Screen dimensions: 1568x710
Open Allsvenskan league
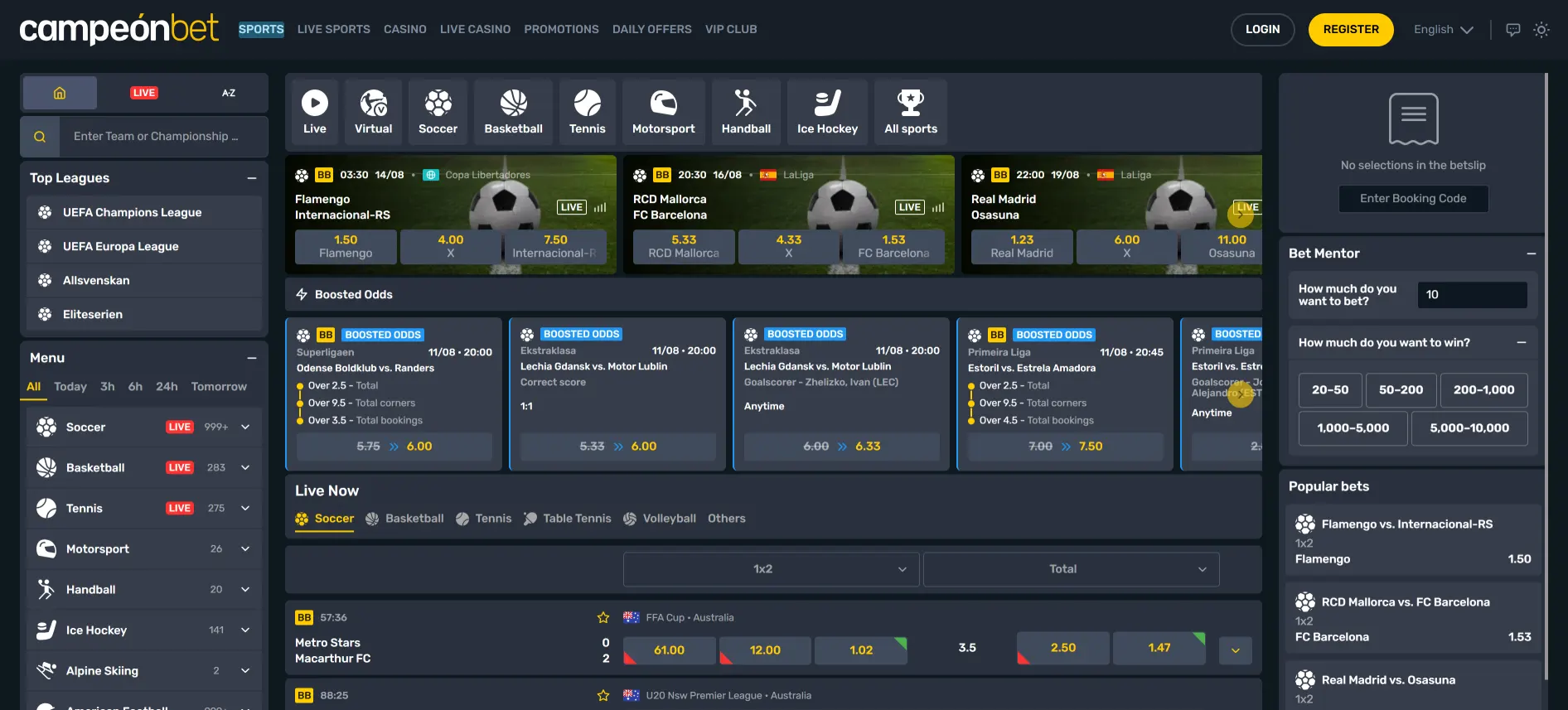[144, 281]
